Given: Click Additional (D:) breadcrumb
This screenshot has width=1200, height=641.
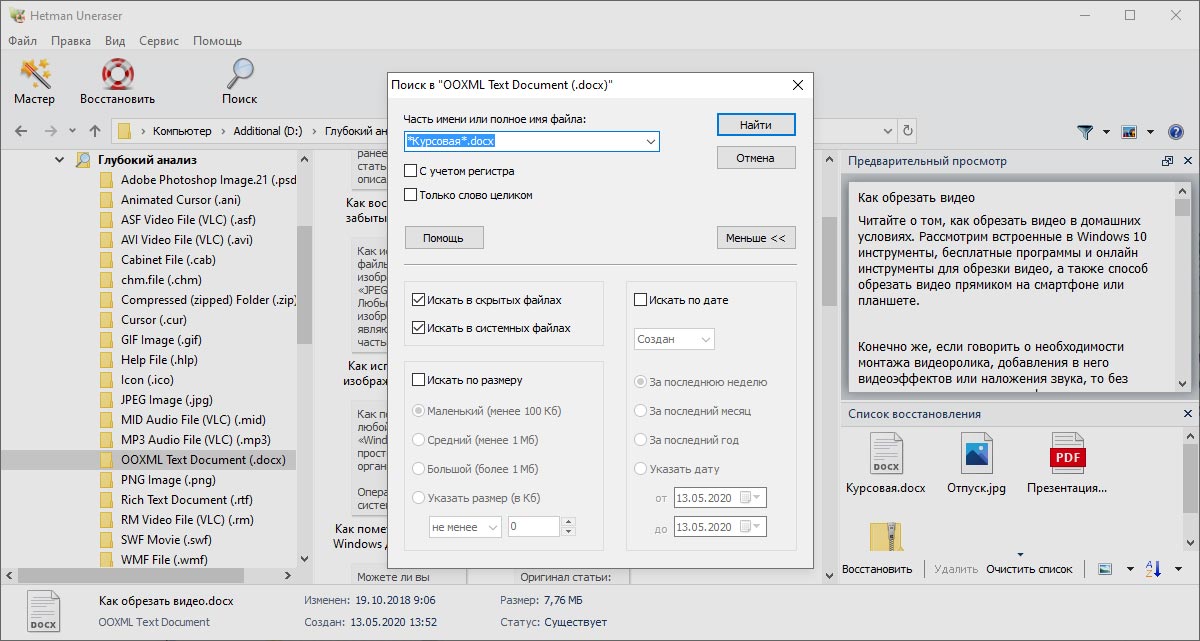Looking at the screenshot, I should (268, 131).
